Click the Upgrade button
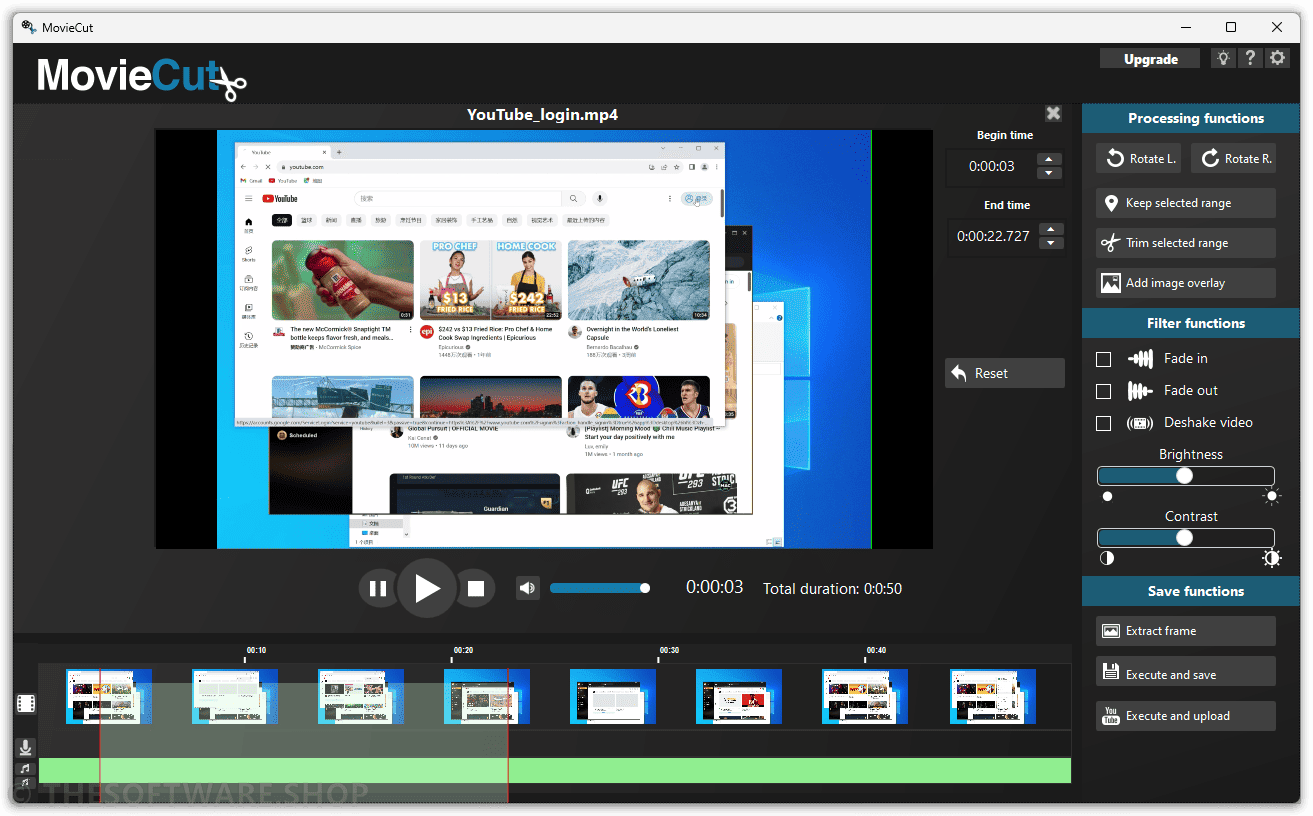This screenshot has height=816, width=1313. click(1151, 59)
